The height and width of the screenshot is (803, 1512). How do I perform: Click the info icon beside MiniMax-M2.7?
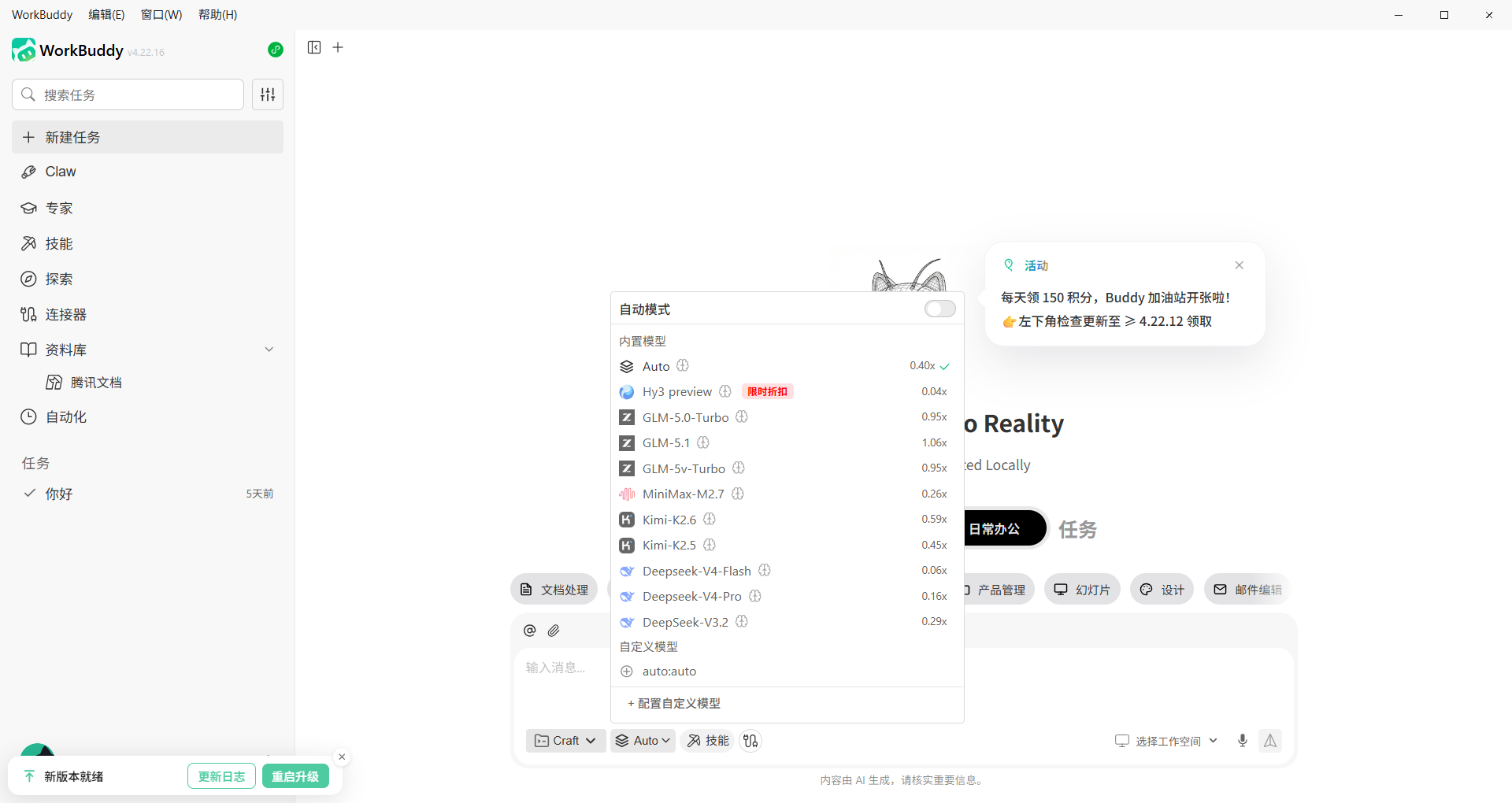[738, 494]
